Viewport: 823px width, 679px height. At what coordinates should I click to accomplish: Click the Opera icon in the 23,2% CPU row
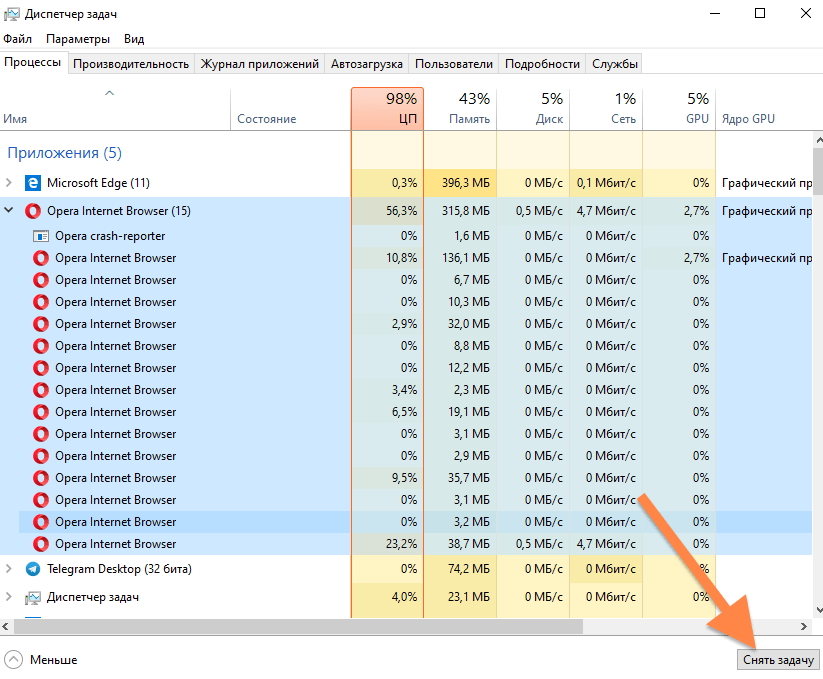41,544
